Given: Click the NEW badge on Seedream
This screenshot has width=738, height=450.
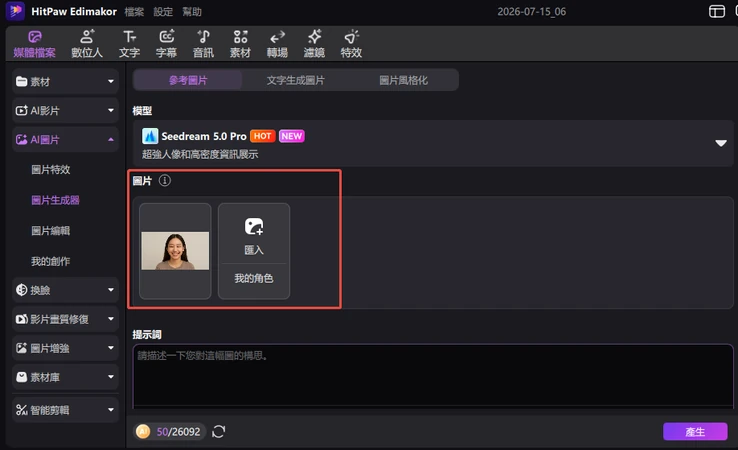Looking at the screenshot, I should tap(292, 136).
